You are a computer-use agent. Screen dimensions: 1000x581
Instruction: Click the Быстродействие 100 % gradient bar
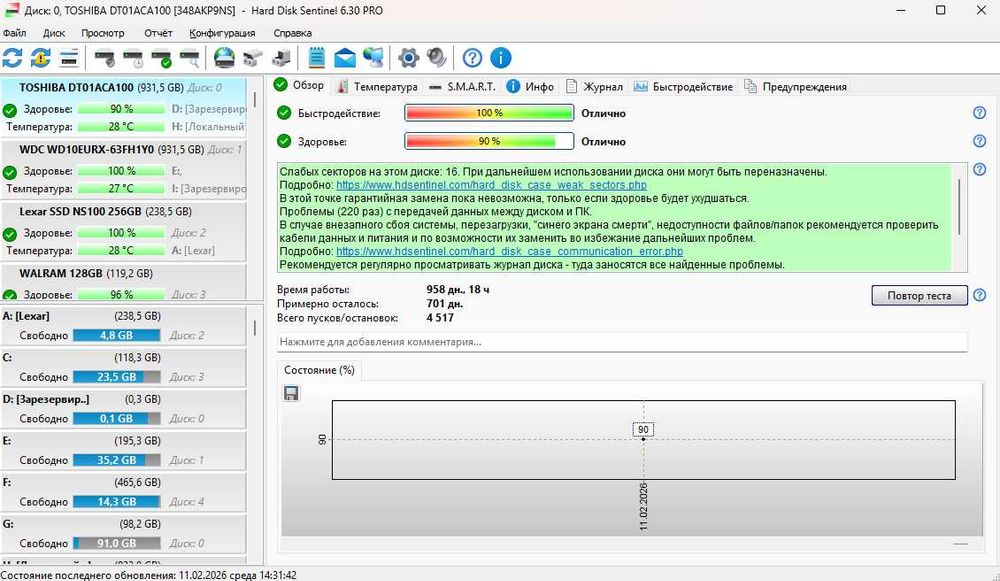pos(489,113)
